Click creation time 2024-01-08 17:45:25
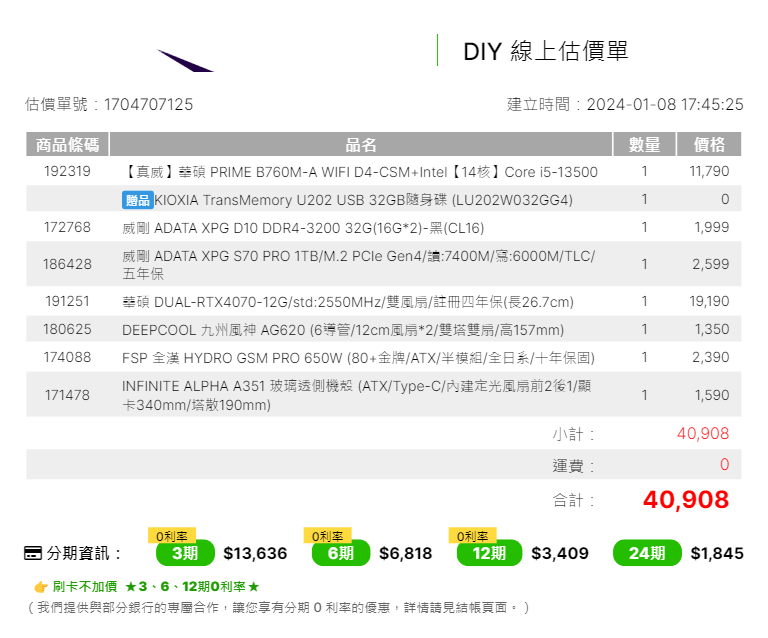Viewport: 768px width, 638px height. click(665, 104)
